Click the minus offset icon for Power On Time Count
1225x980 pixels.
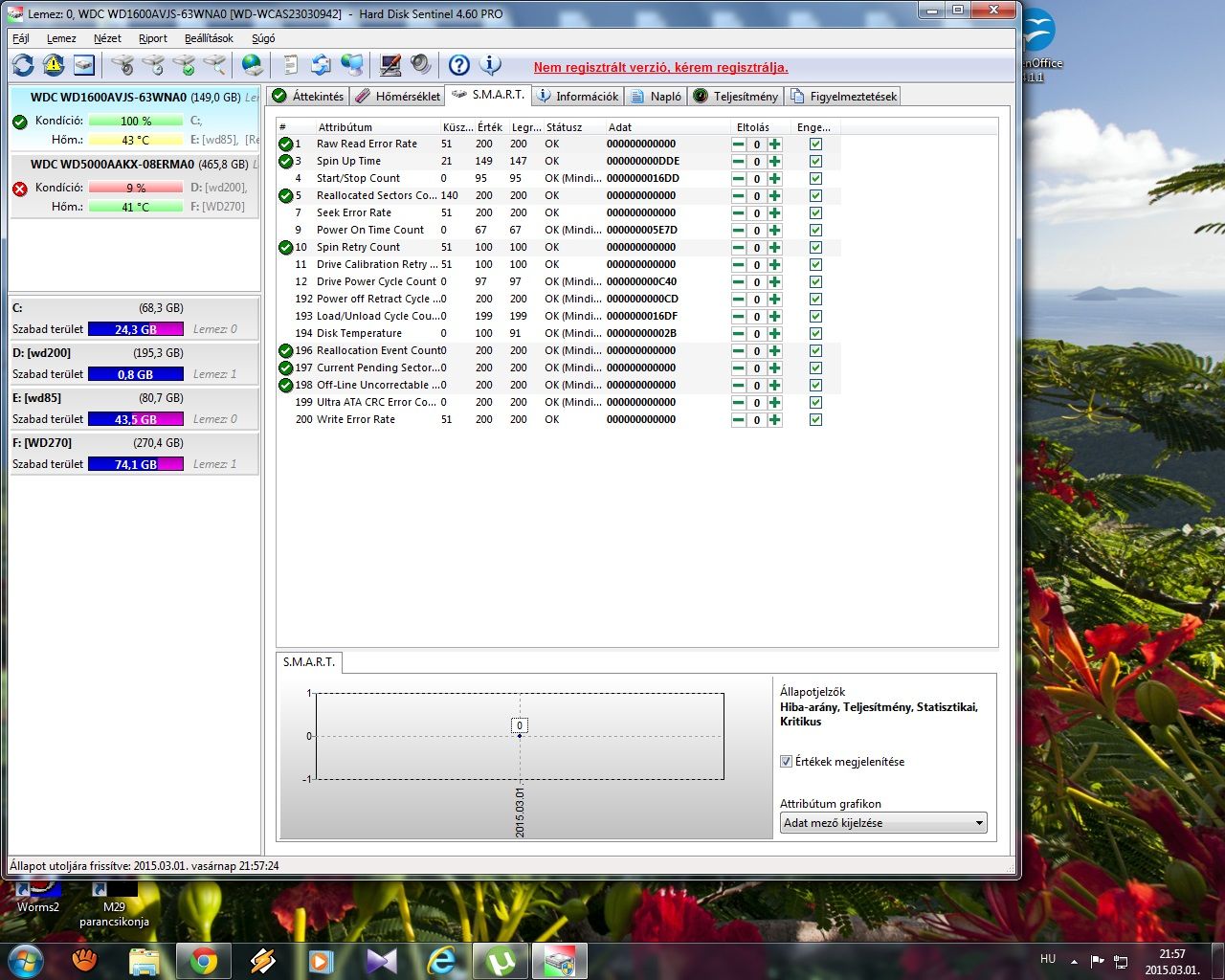pos(738,231)
